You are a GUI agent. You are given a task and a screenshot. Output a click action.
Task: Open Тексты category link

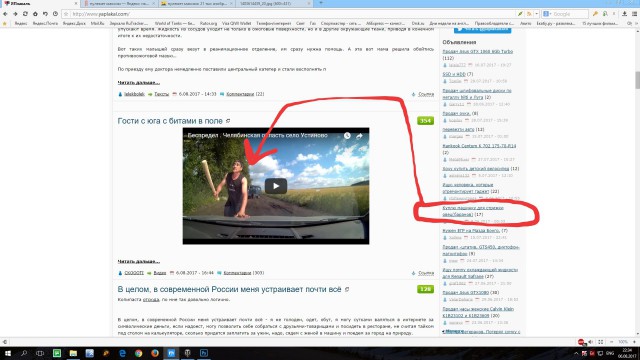[162, 94]
